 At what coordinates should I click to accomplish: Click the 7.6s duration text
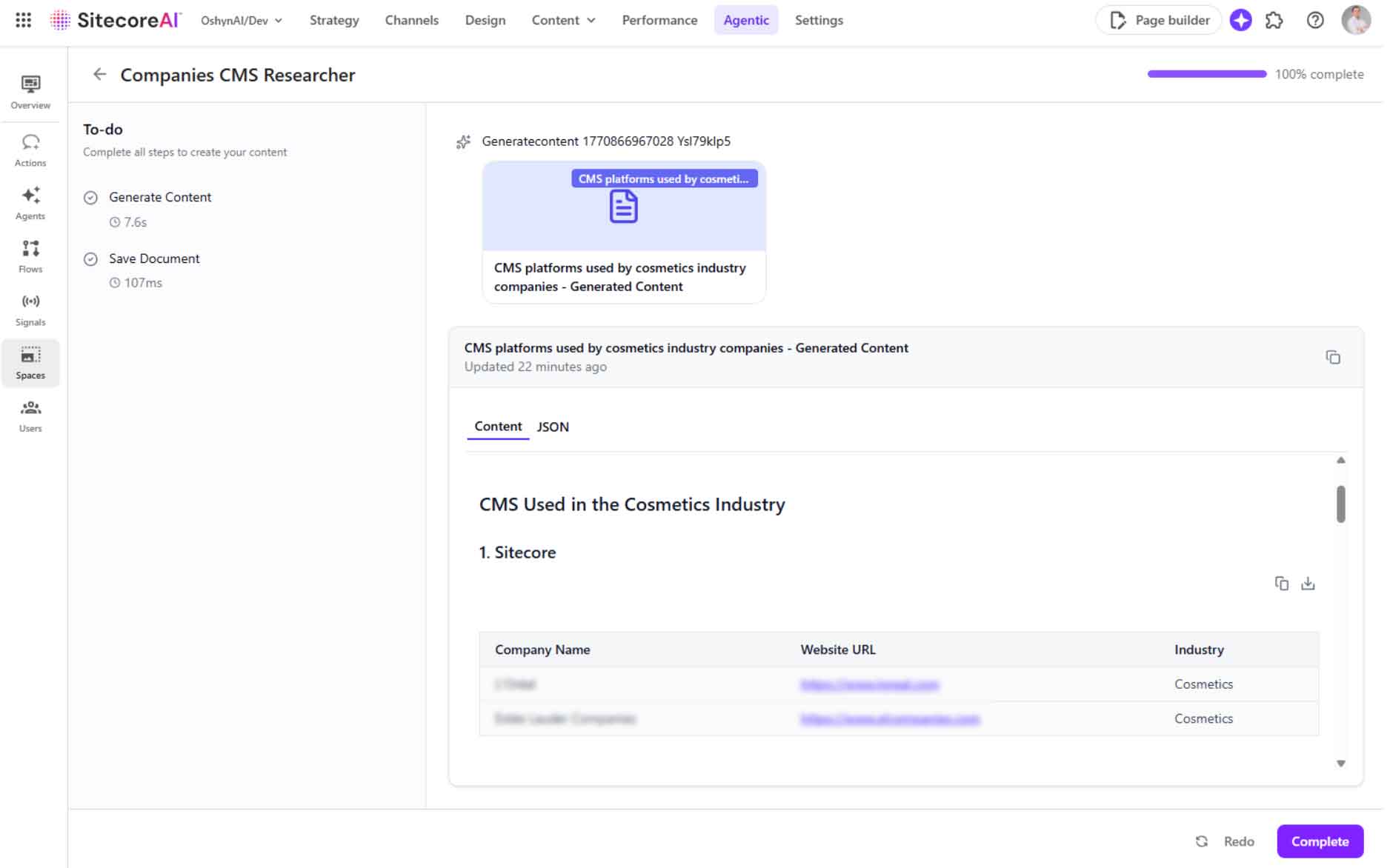pos(135,222)
